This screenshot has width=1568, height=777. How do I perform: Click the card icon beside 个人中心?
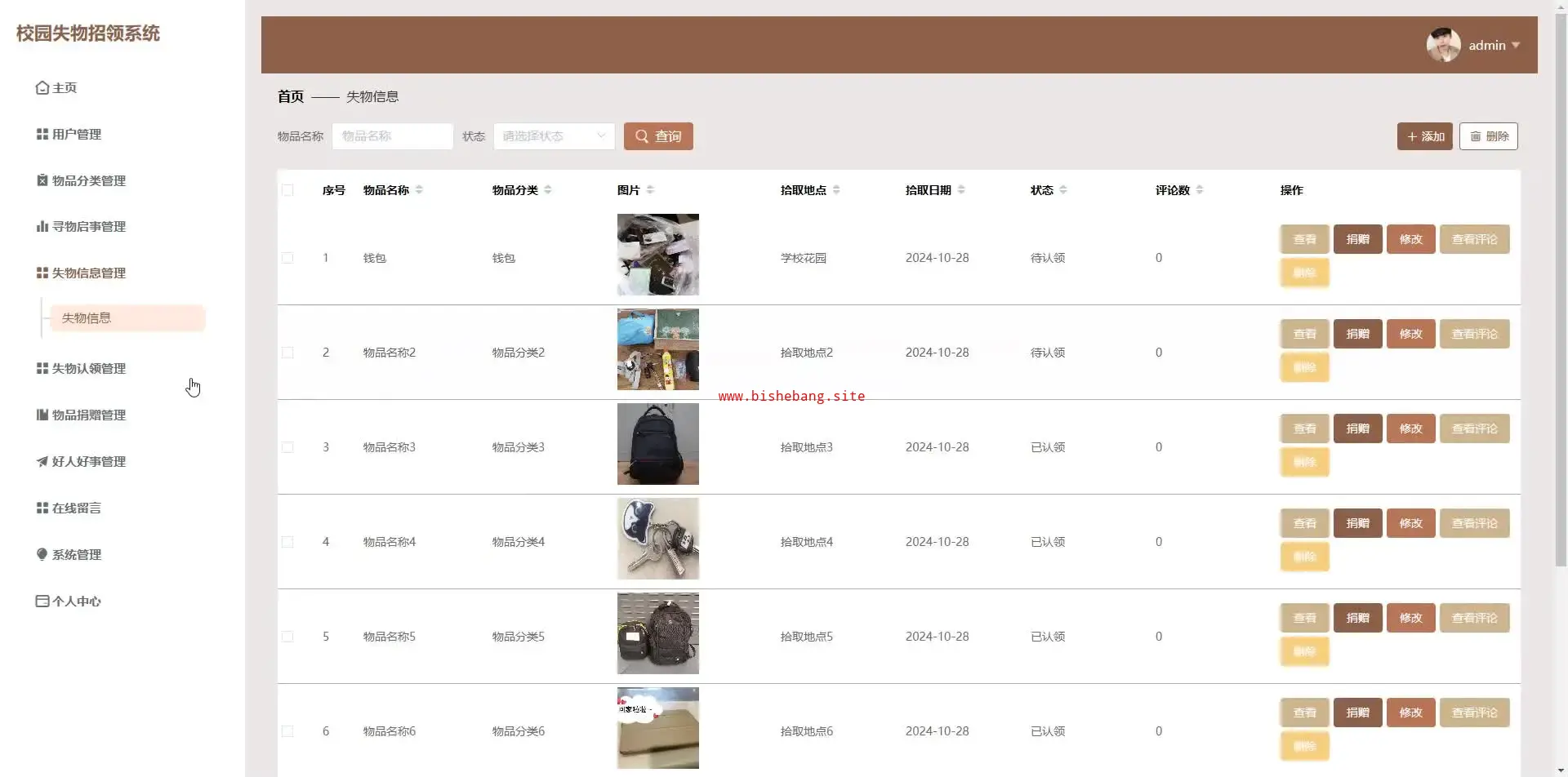click(42, 601)
